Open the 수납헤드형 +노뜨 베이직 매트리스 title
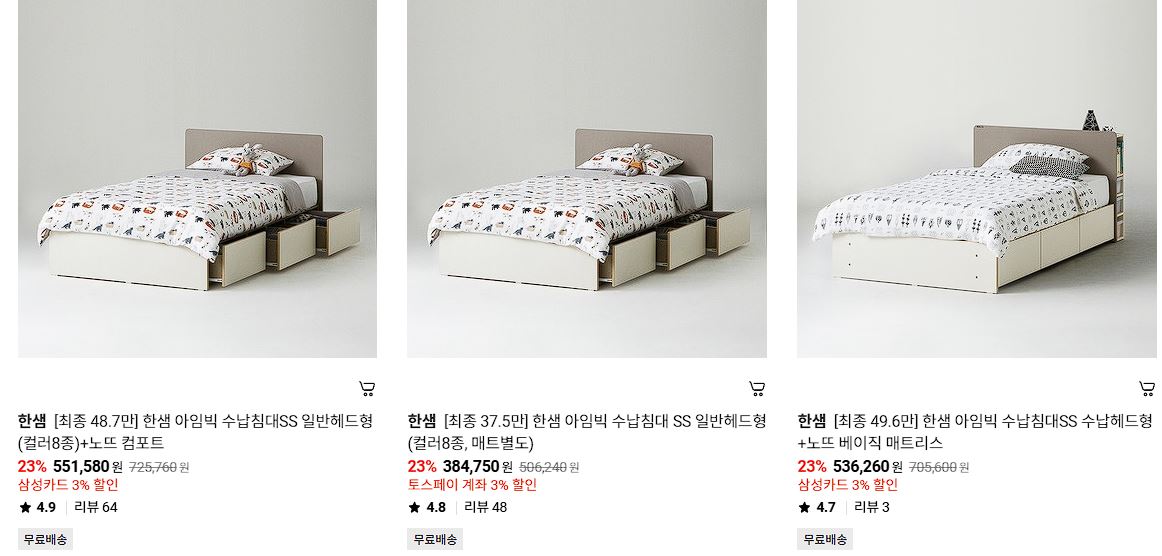1162x556 pixels. [x=975, y=432]
